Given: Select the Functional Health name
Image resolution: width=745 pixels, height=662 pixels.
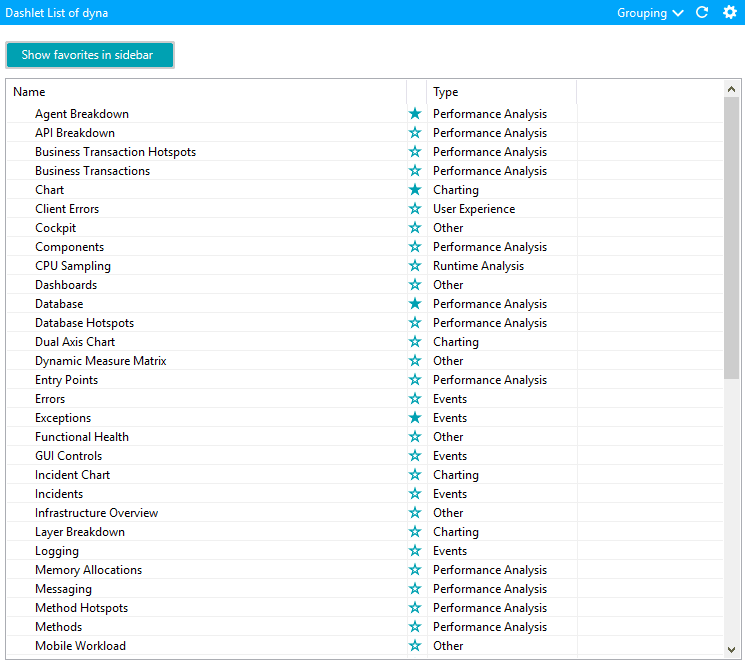Looking at the screenshot, I should 82,437.
